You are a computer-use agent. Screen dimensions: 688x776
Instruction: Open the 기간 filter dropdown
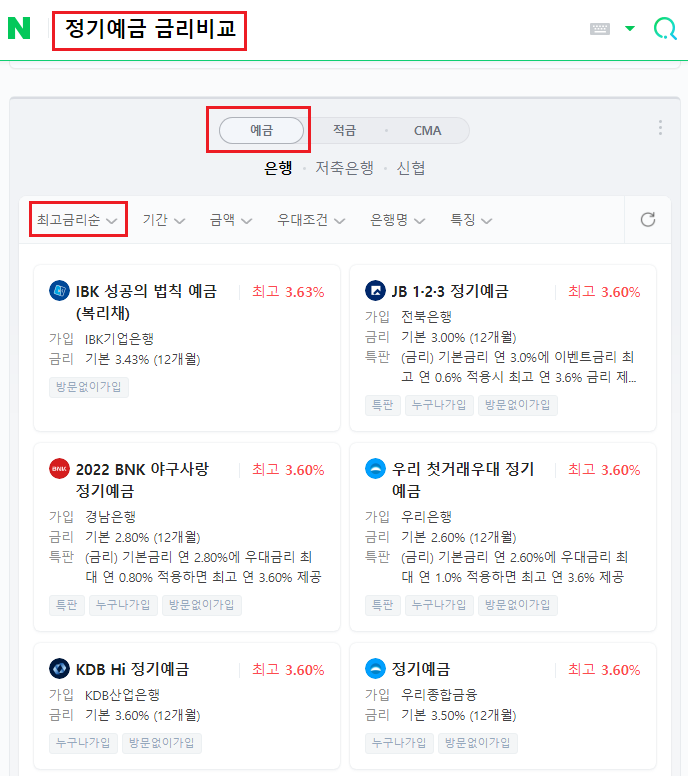tap(164, 219)
